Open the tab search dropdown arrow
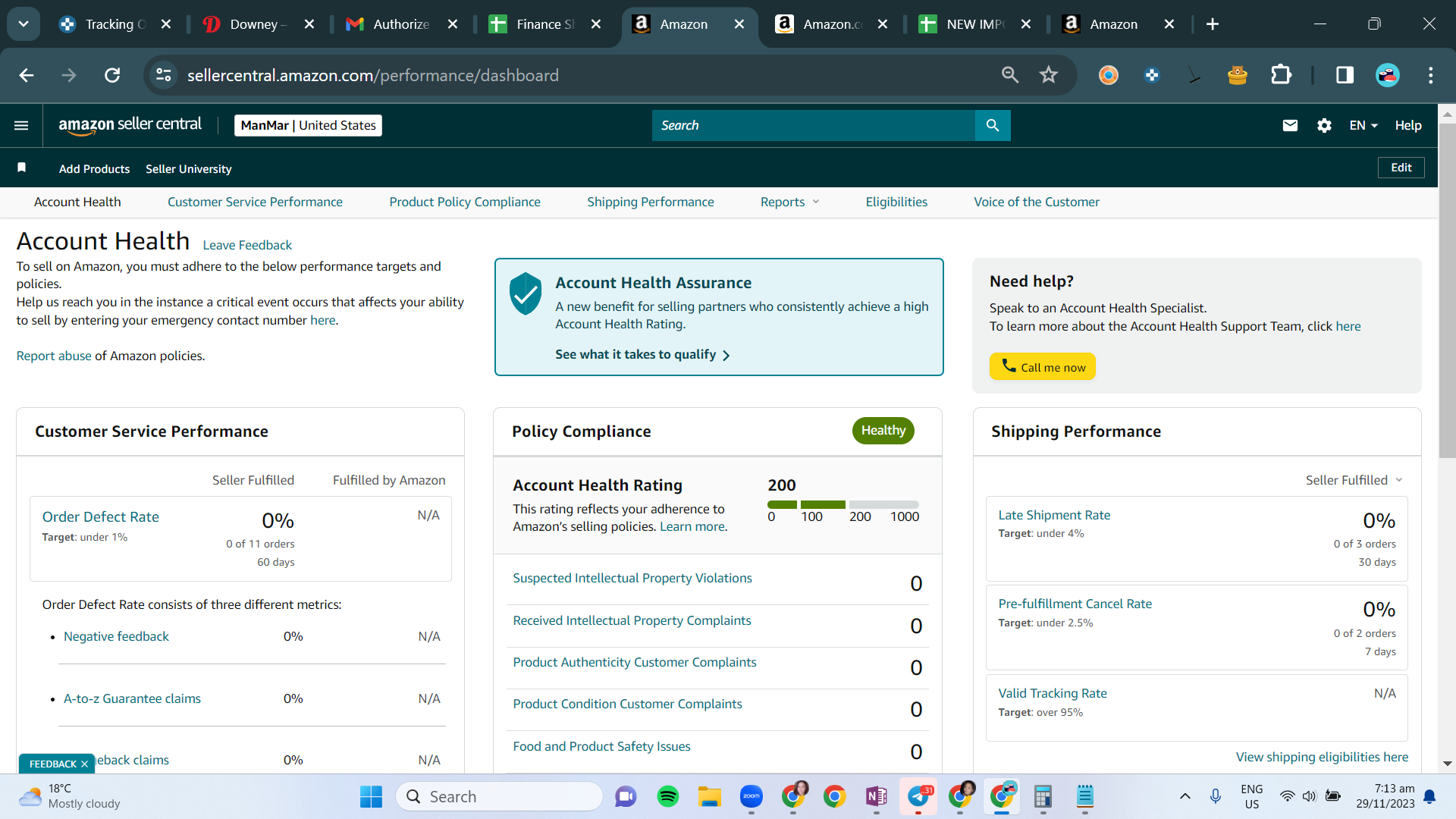Viewport: 1456px width, 819px height. click(24, 24)
